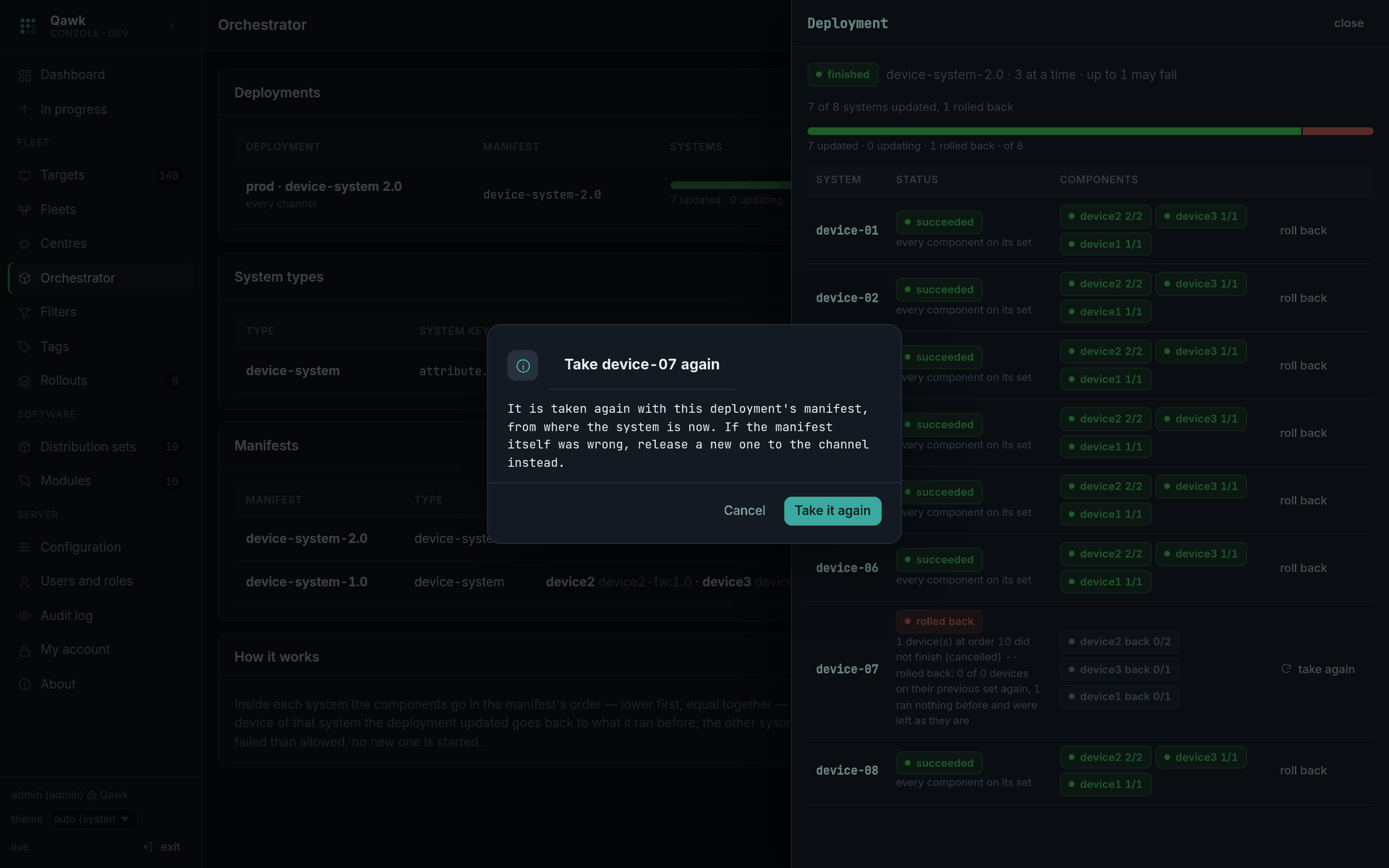The image size is (1389, 868).
Task: Click the In progress arrow icon
Action: [24, 109]
